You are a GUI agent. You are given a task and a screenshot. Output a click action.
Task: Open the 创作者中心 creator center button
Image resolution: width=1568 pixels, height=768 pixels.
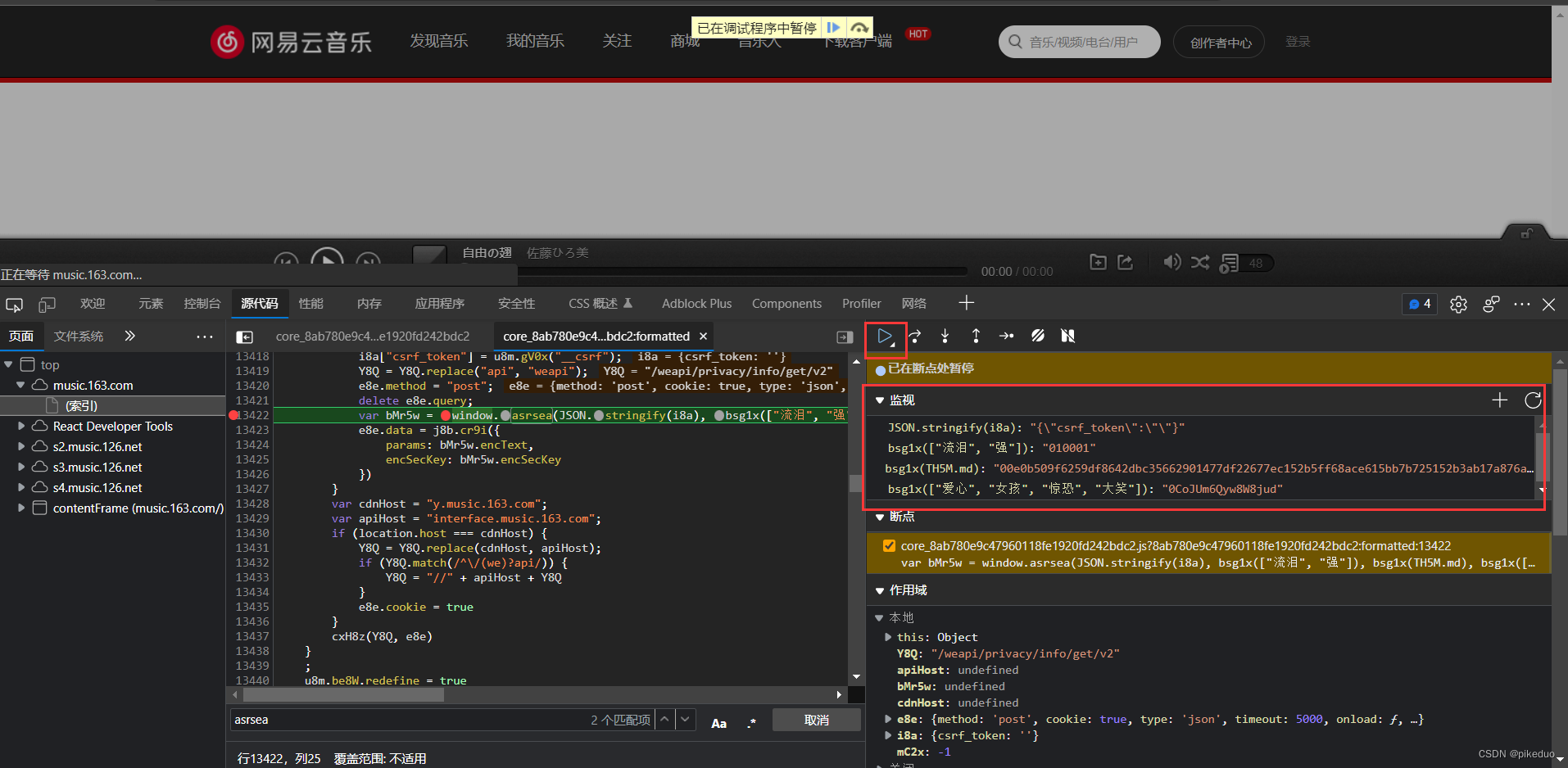tap(1219, 42)
